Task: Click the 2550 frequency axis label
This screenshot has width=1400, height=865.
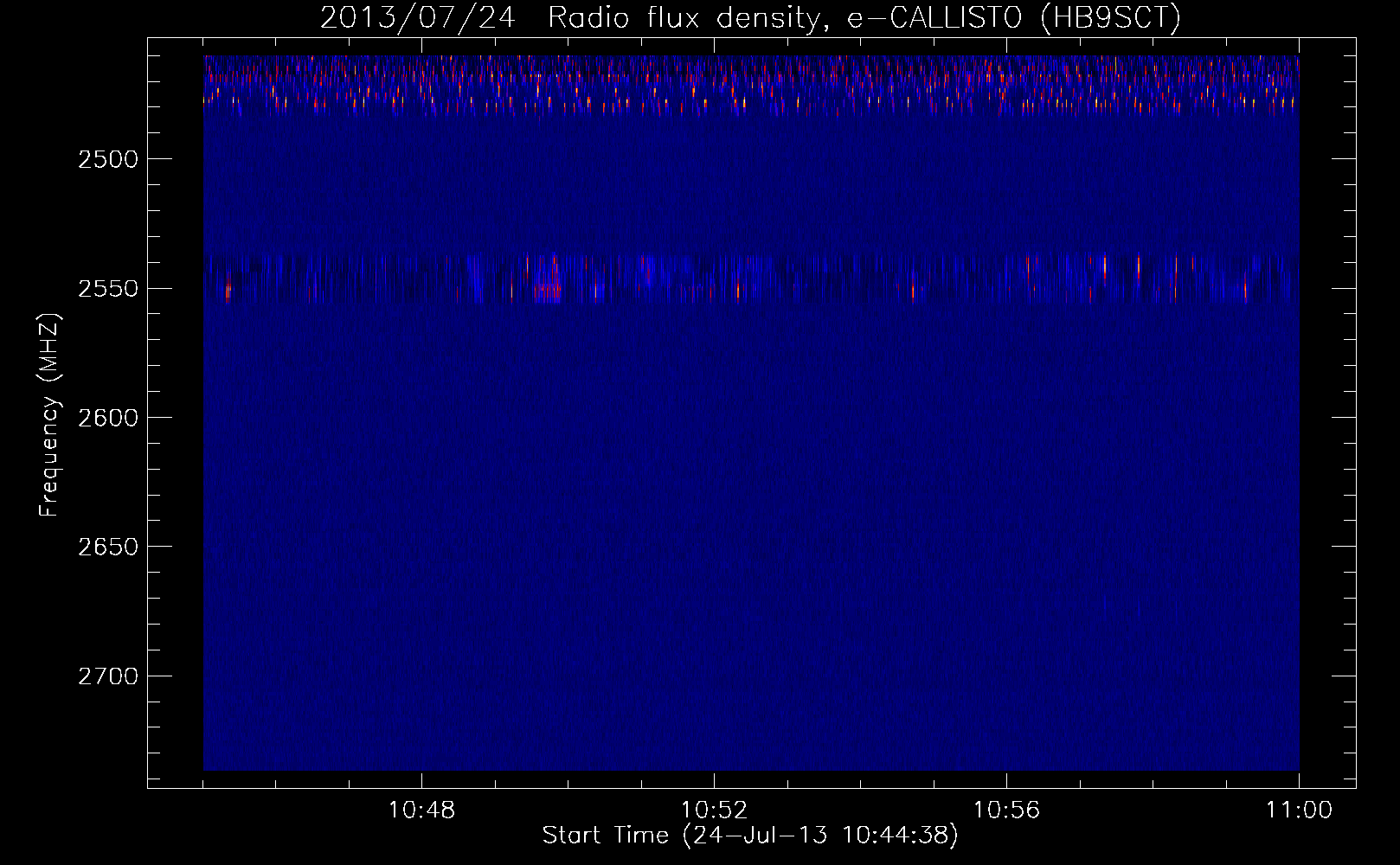Action: 107,289
